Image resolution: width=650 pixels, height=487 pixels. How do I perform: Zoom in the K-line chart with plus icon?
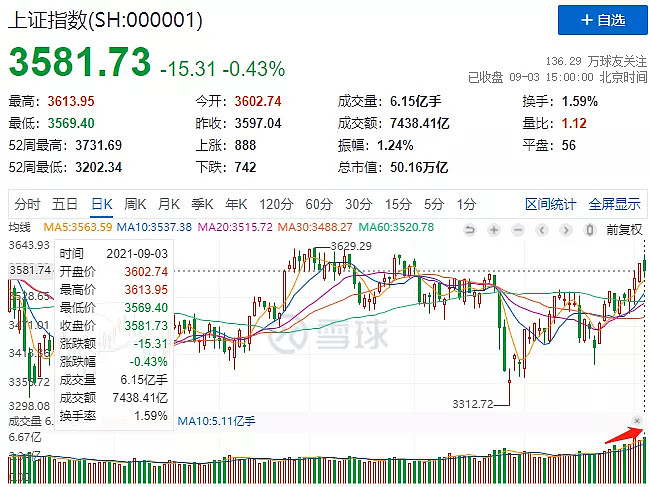(494, 230)
